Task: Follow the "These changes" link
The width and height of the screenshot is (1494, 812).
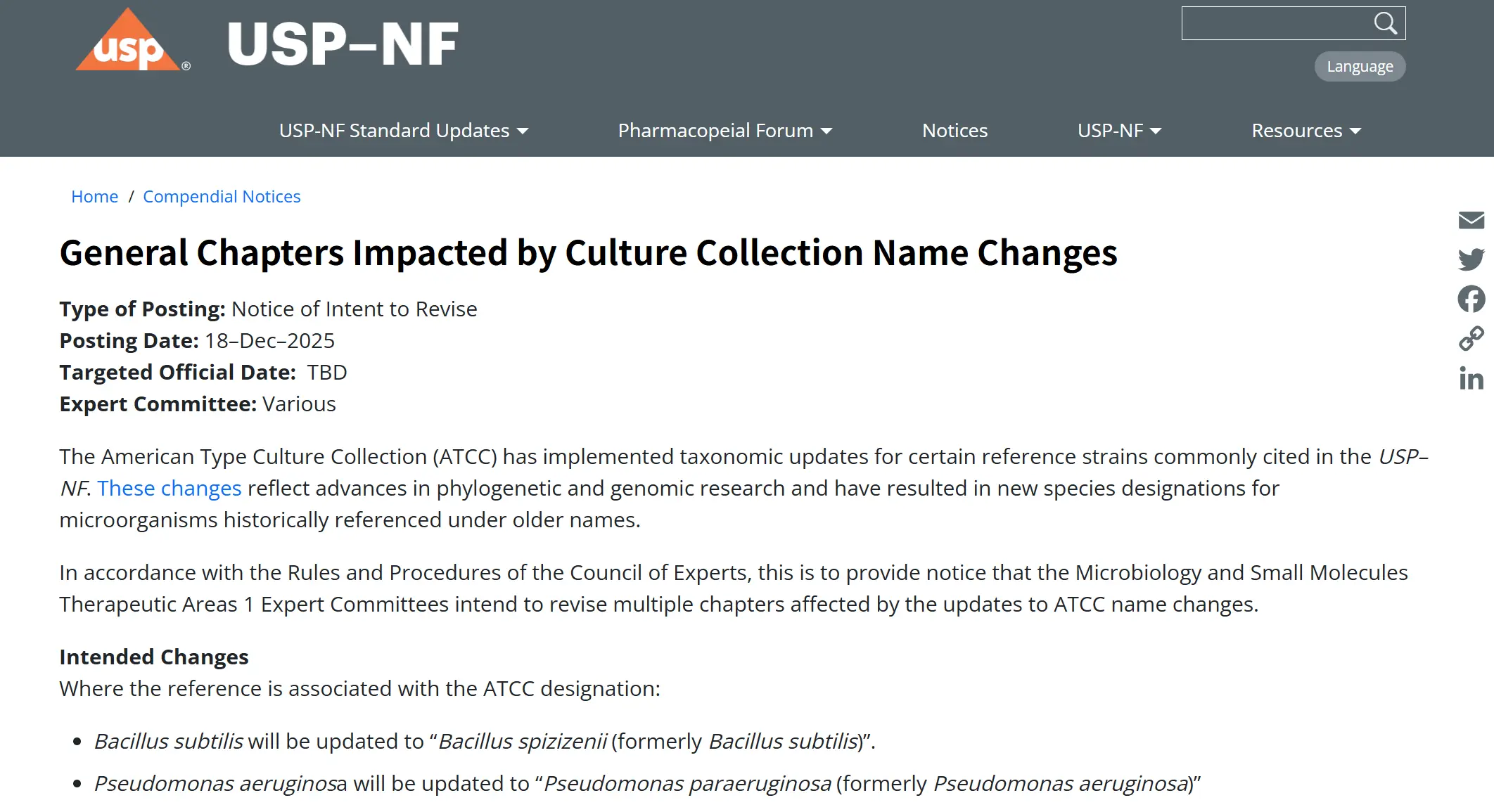Action: (x=169, y=489)
